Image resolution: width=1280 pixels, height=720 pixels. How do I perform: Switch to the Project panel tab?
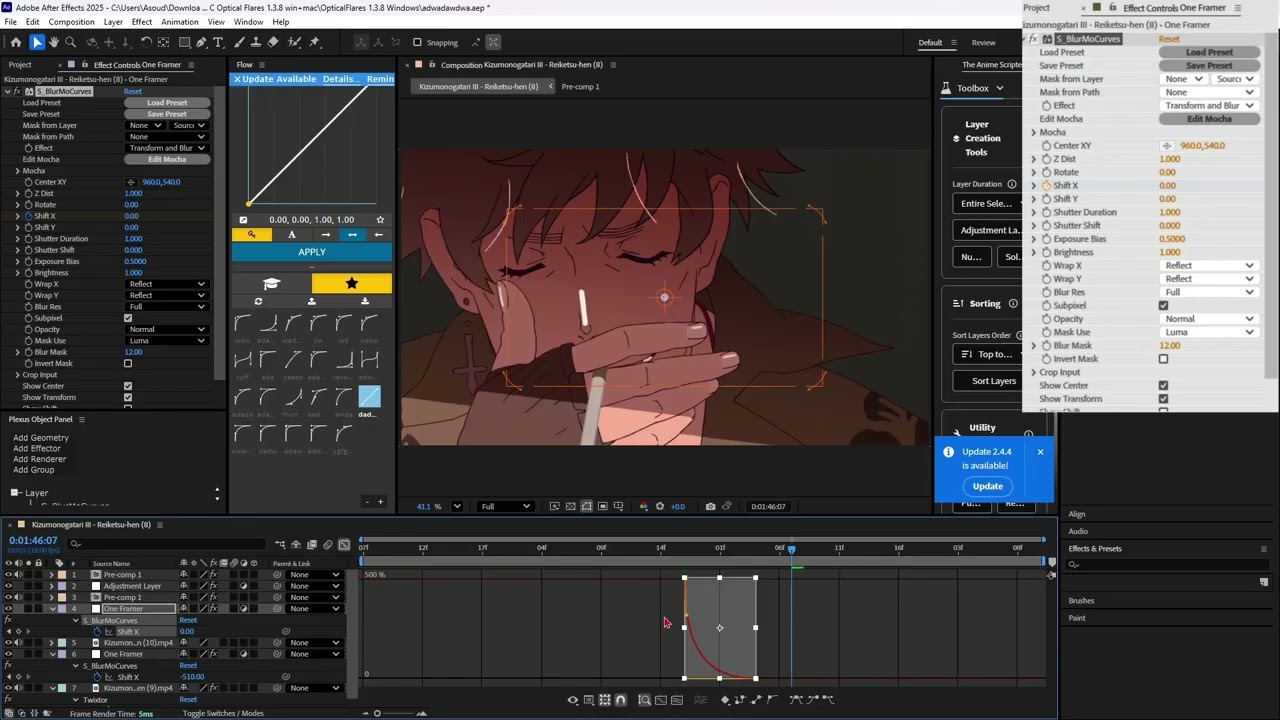(20, 65)
